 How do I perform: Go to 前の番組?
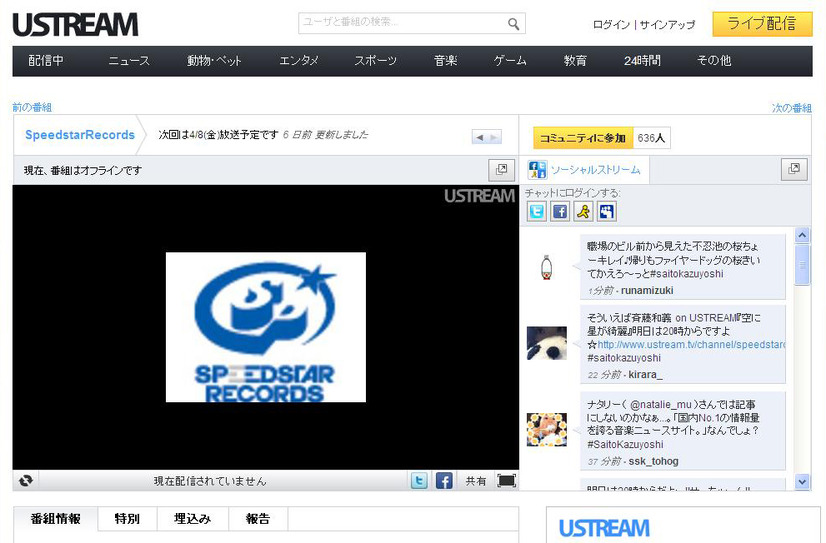32,107
